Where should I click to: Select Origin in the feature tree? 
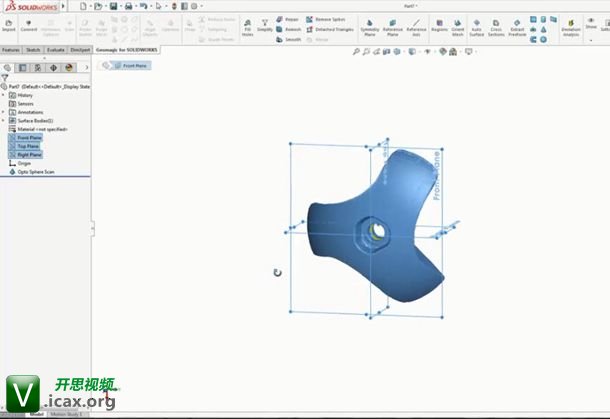pos(19,163)
